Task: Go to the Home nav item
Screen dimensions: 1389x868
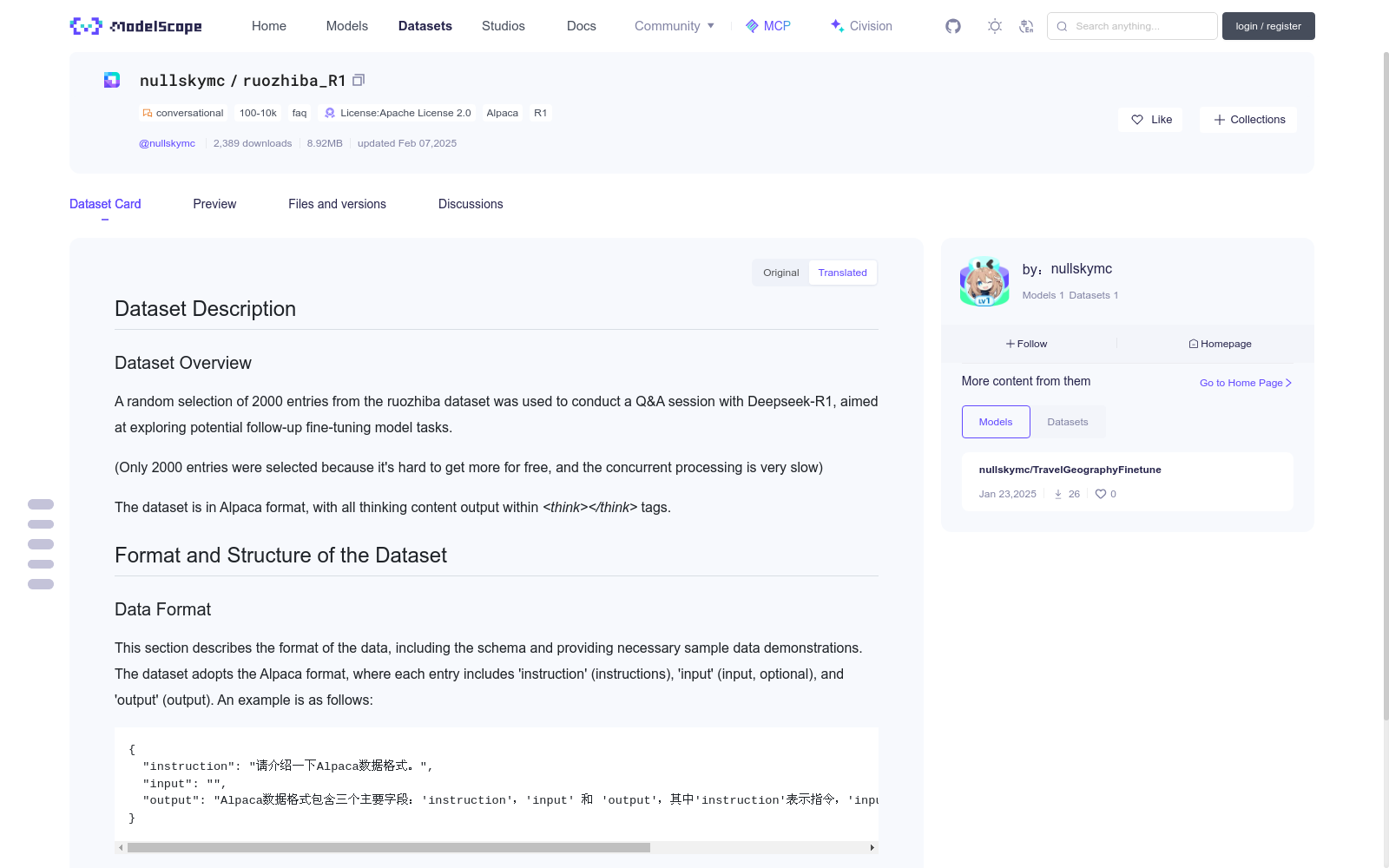Action: (x=269, y=26)
